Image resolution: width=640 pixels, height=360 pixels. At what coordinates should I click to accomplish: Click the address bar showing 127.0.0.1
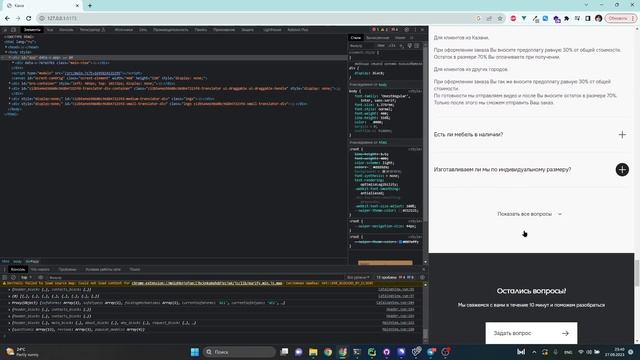click(x=257, y=18)
